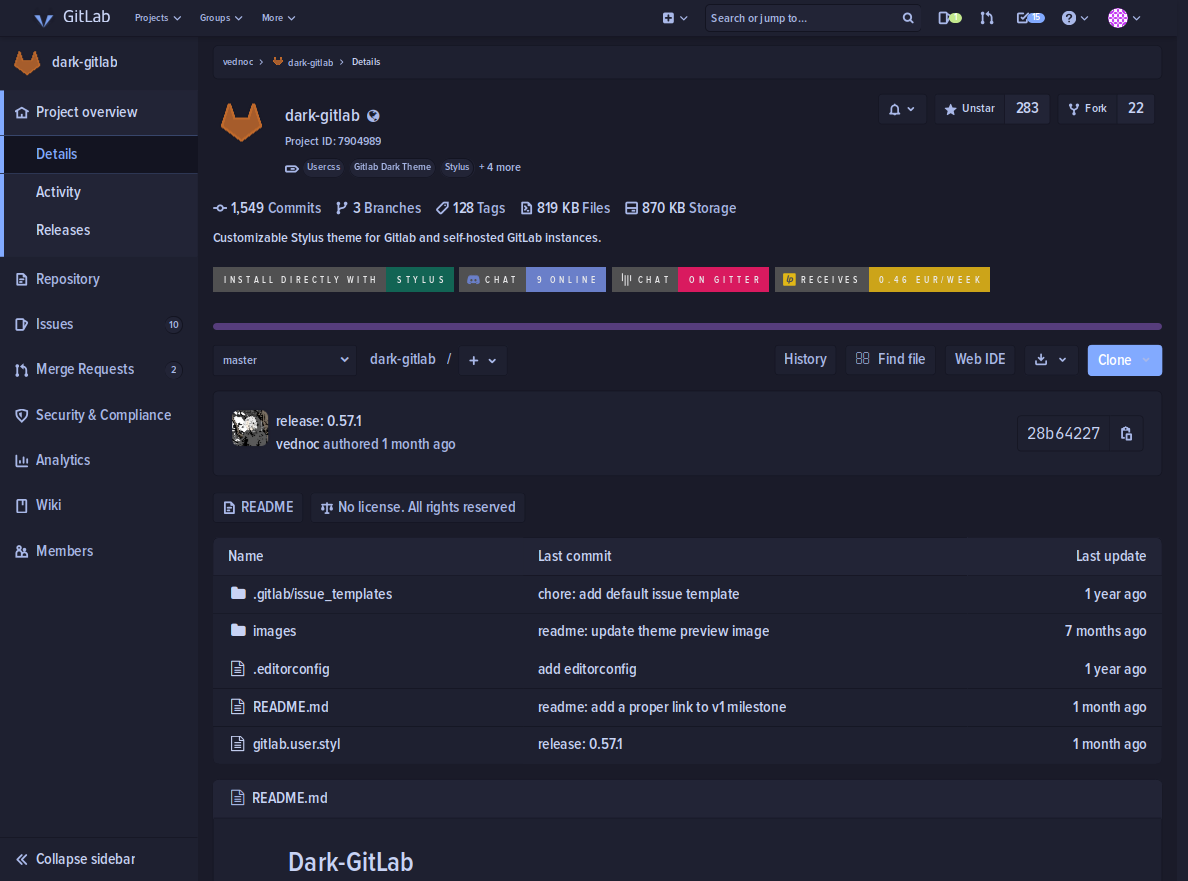Open the help menu question mark icon
The width and height of the screenshot is (1188, 881).
(x=1071, y=17)
